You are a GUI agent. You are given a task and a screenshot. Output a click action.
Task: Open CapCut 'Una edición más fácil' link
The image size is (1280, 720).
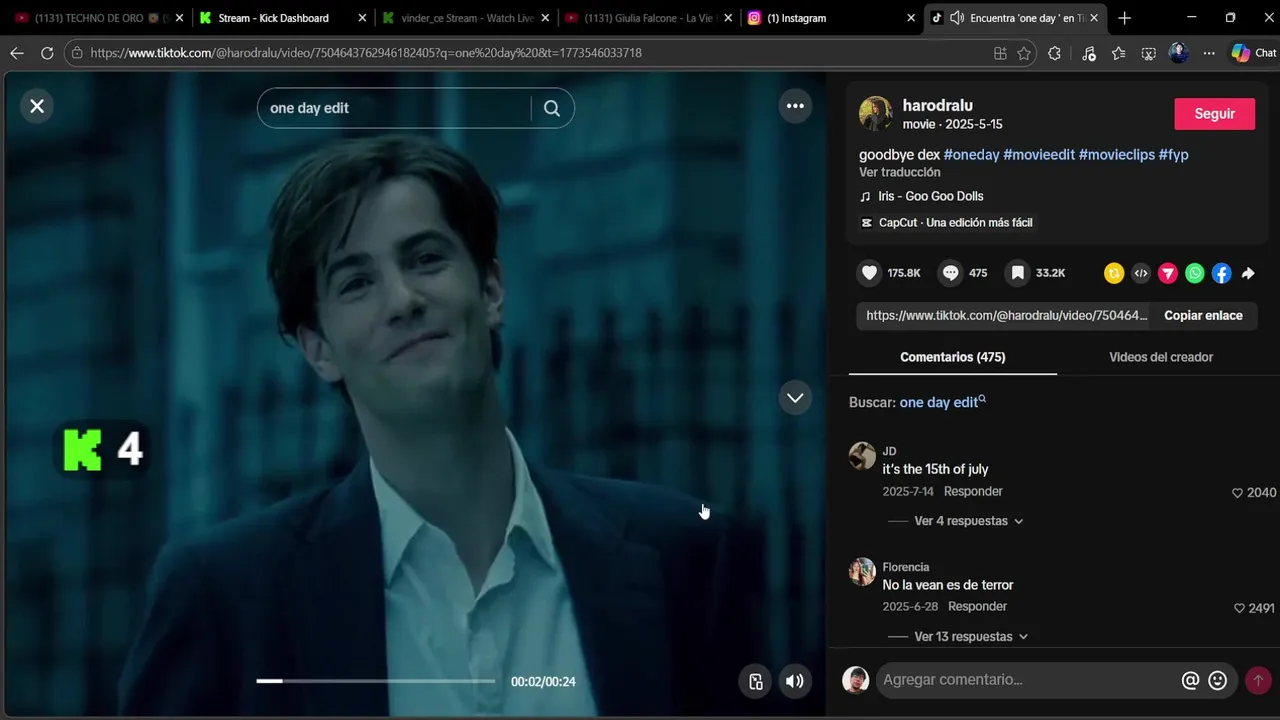tap(955, 222)
